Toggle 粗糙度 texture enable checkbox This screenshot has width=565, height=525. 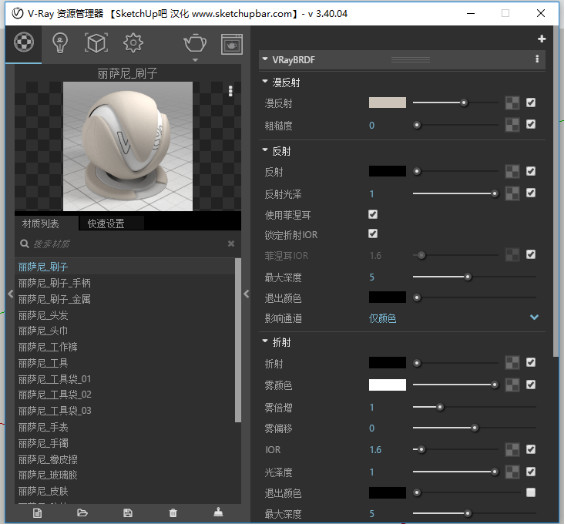[x=531, y=125]
